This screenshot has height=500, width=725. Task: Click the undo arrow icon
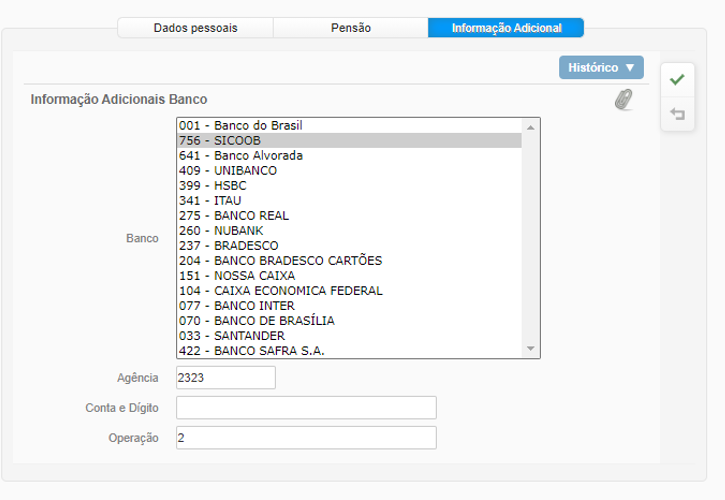677,115
